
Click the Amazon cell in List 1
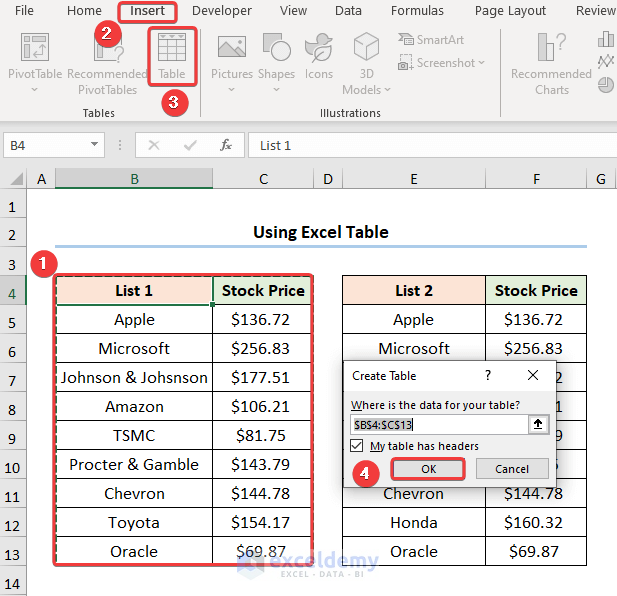click(x=134, y=406)
